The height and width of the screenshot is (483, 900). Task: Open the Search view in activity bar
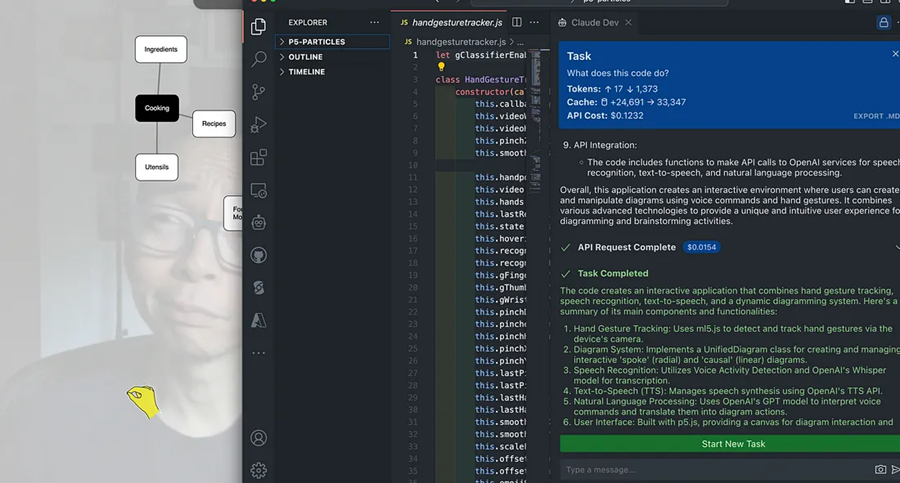point(259,59)
